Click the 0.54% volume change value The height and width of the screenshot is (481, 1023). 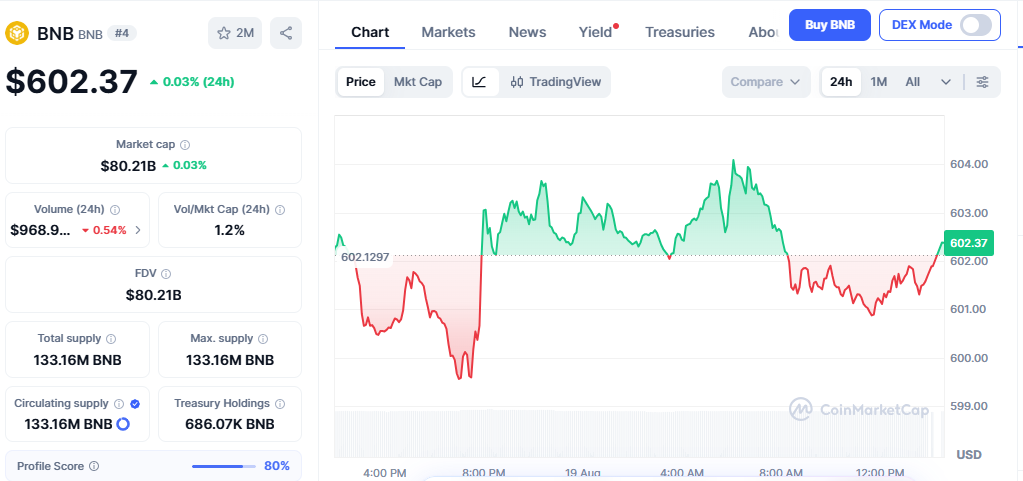coord(104,230)
